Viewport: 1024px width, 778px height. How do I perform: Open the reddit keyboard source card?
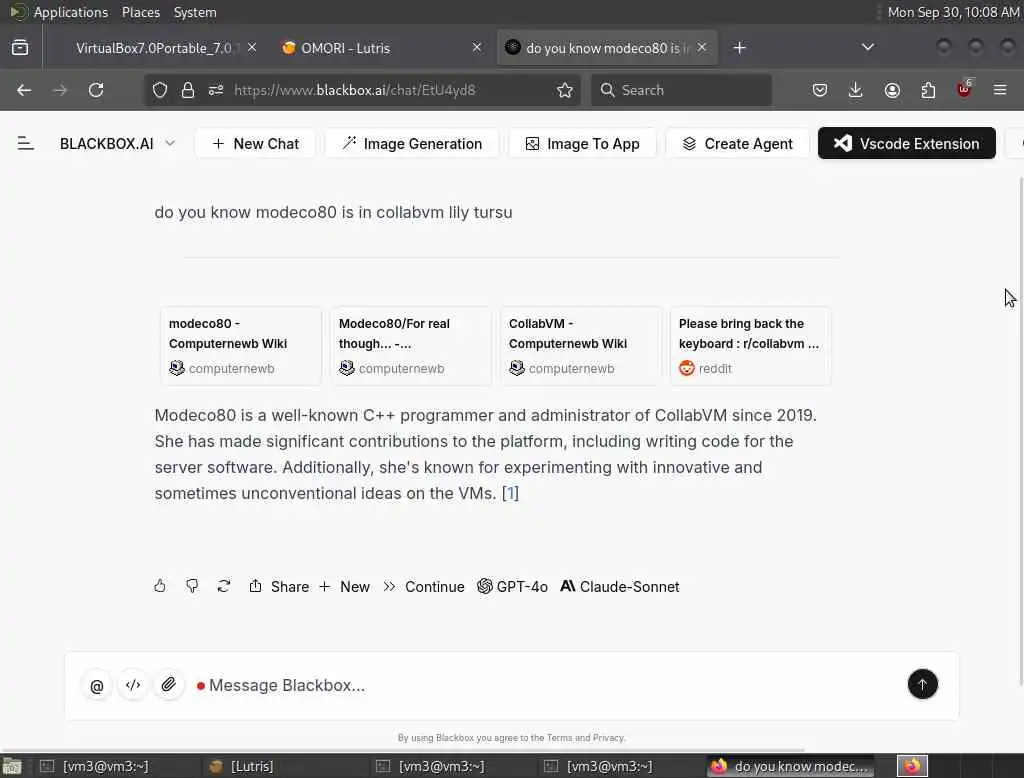(x=751, y=346)
